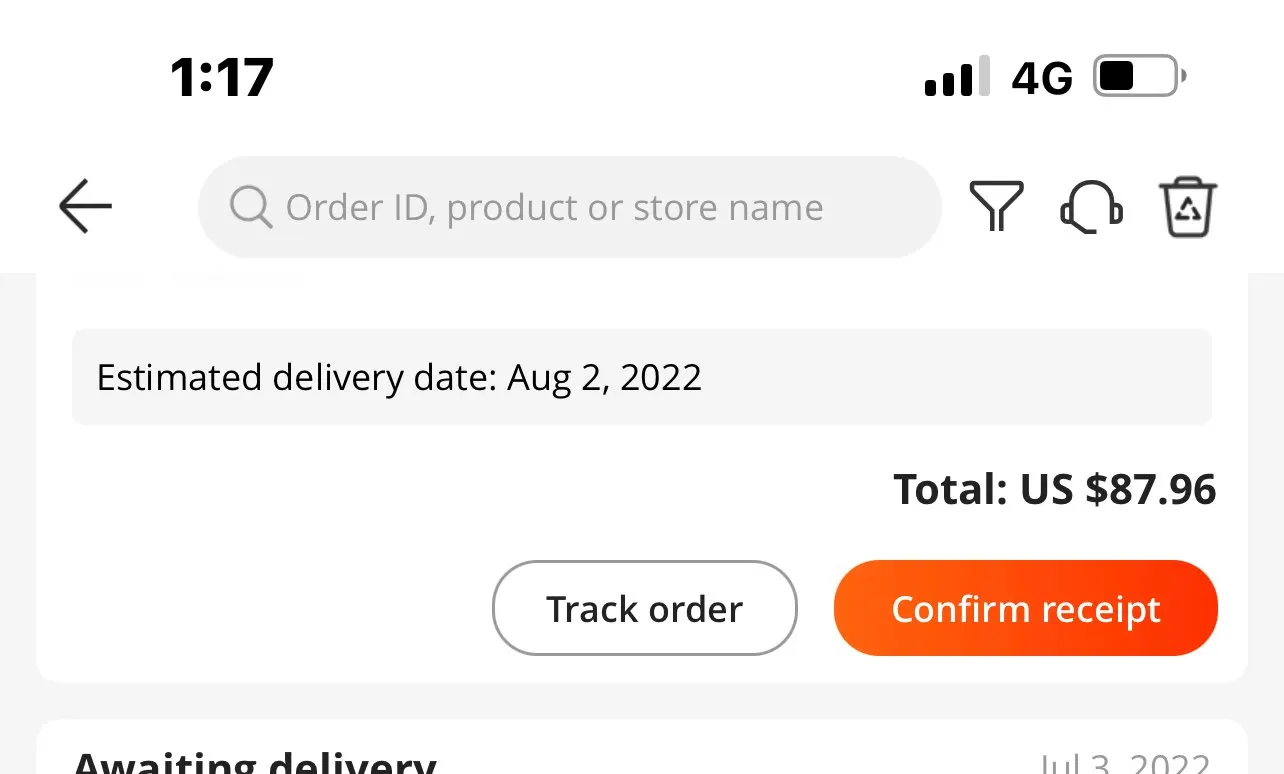Tap the Awaiting delivery order heading
The image size is (1284, 774).
tap(255, 762)
